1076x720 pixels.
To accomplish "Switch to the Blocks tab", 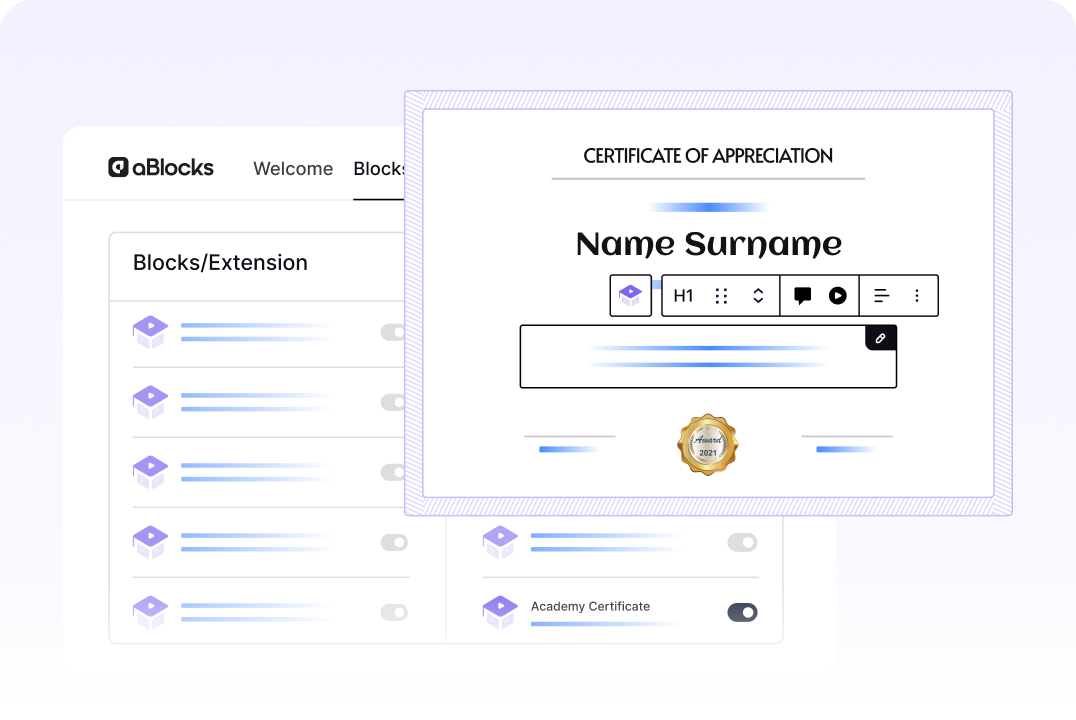I will tap(379, 169).
